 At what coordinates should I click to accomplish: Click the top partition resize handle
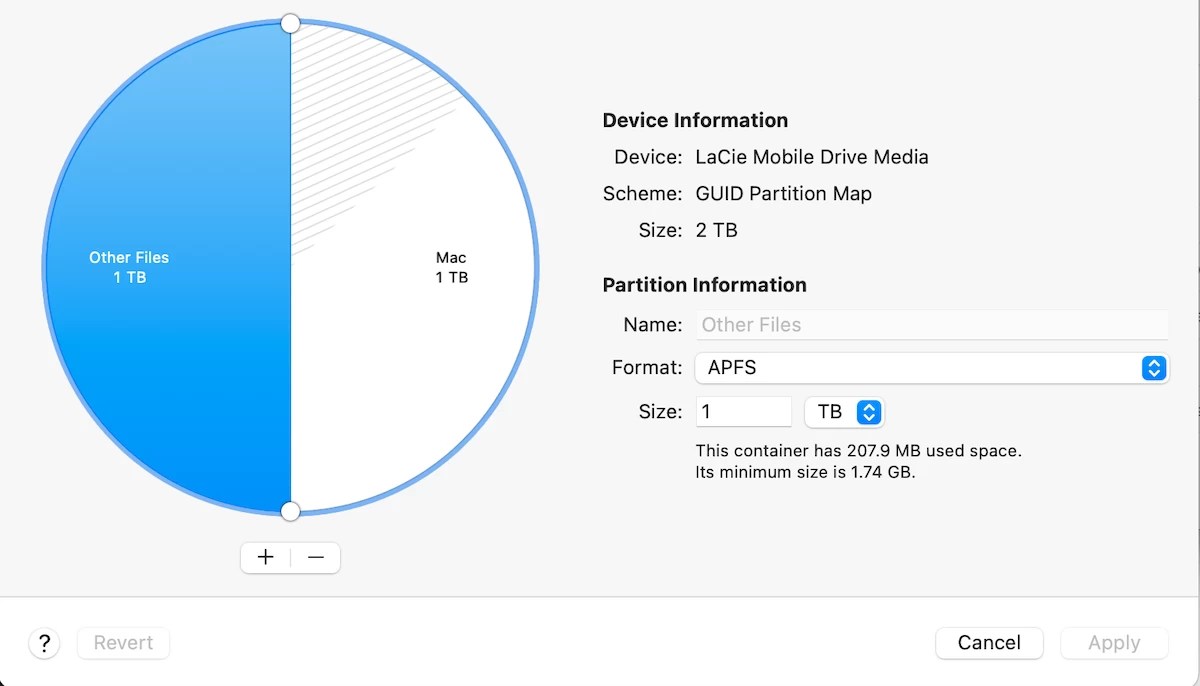(x=290, y=23)
